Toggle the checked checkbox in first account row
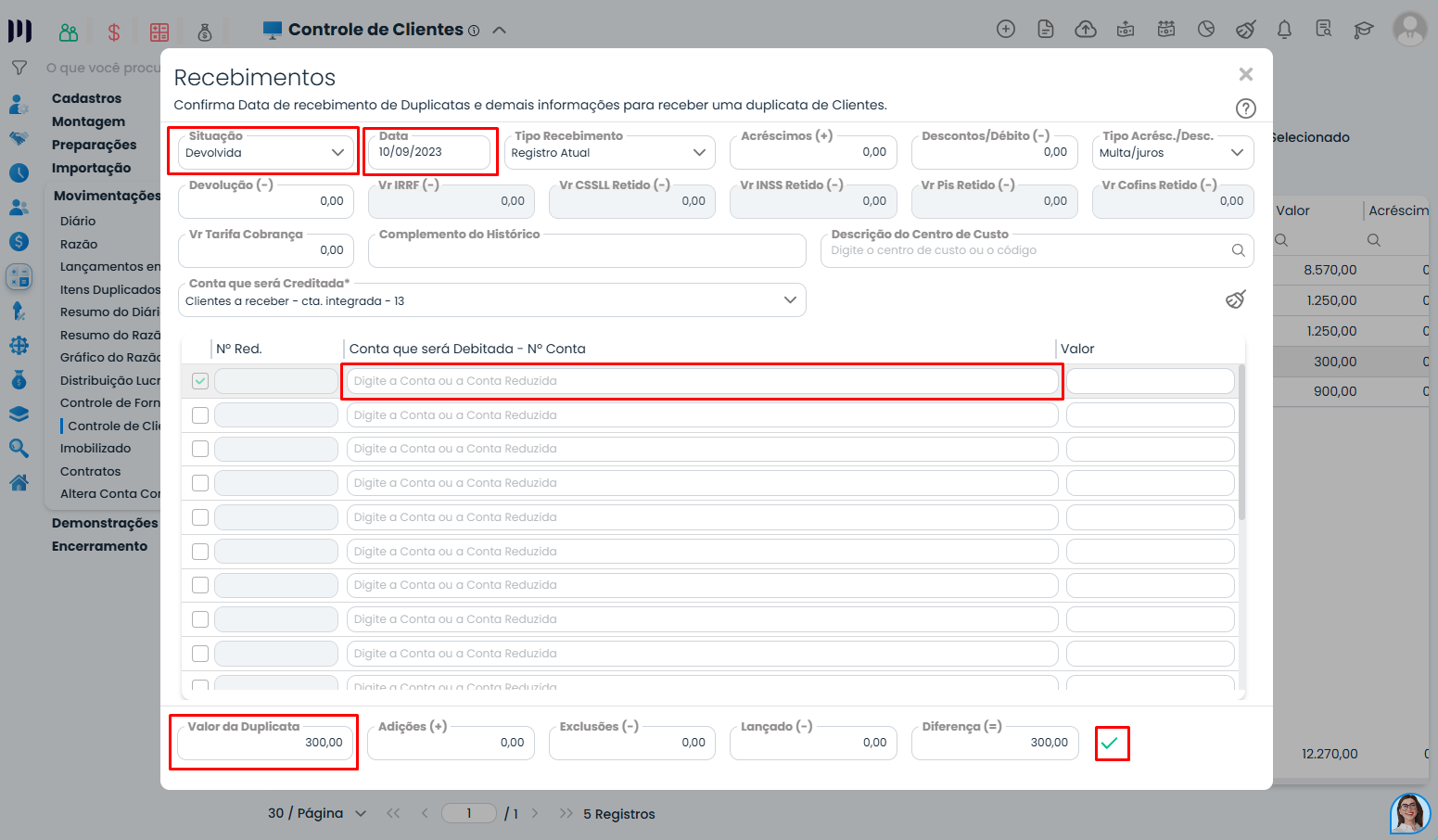 pyautogui.click(x=200, y=381)
